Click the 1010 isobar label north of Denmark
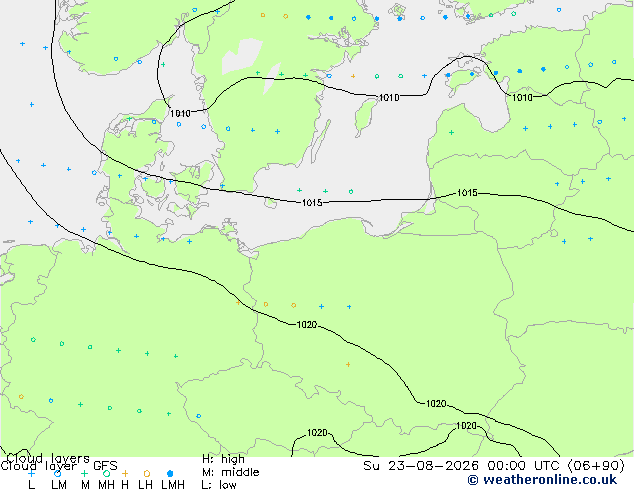This screenshot has height=490, width=634. (x=180, y=114)
